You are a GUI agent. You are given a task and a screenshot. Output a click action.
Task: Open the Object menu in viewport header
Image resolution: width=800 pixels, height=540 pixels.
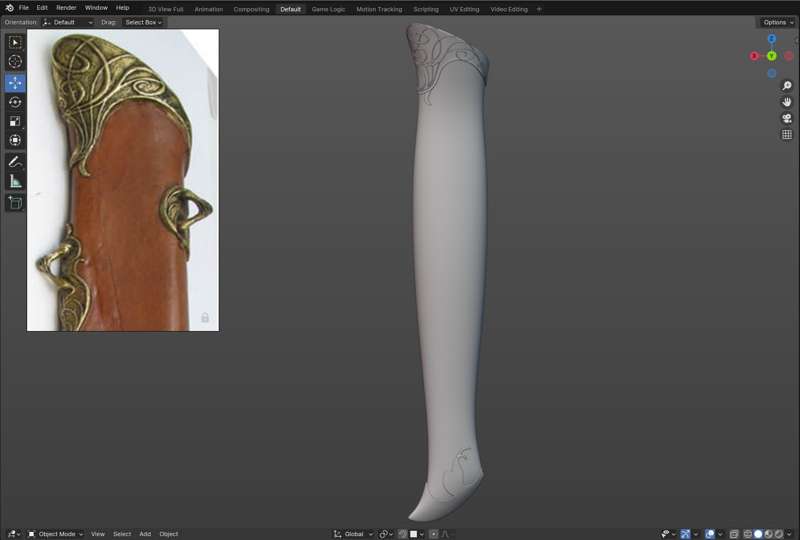(168, 534)
